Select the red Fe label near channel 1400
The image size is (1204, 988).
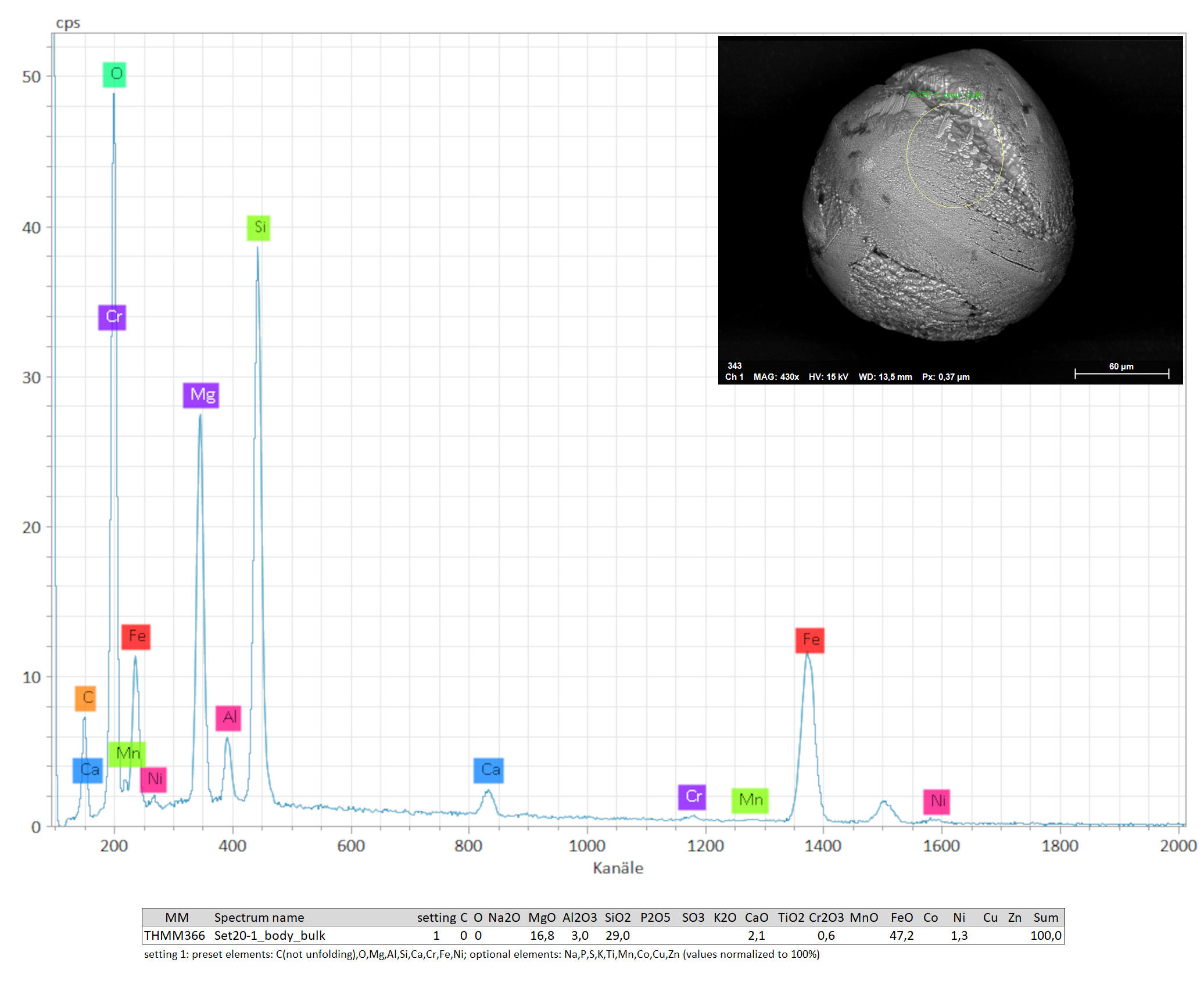point(810,640)
